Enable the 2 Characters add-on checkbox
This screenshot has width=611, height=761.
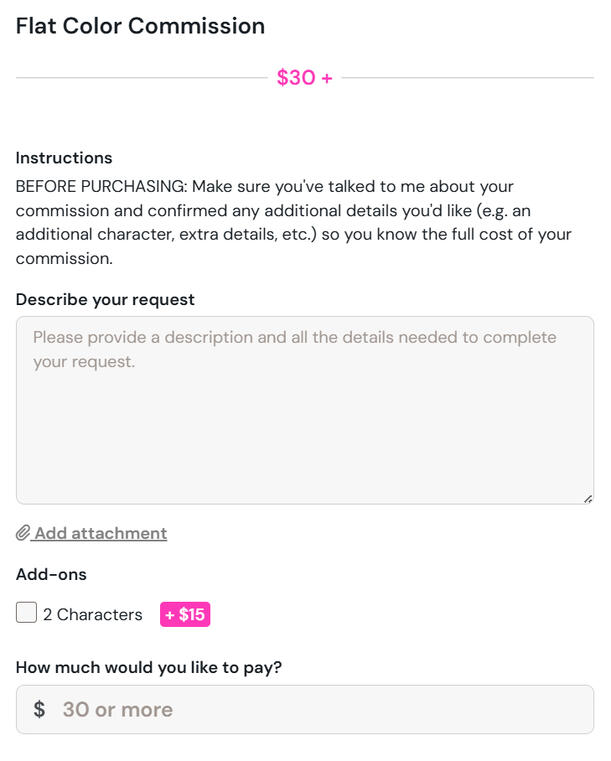tap(27, 613)
